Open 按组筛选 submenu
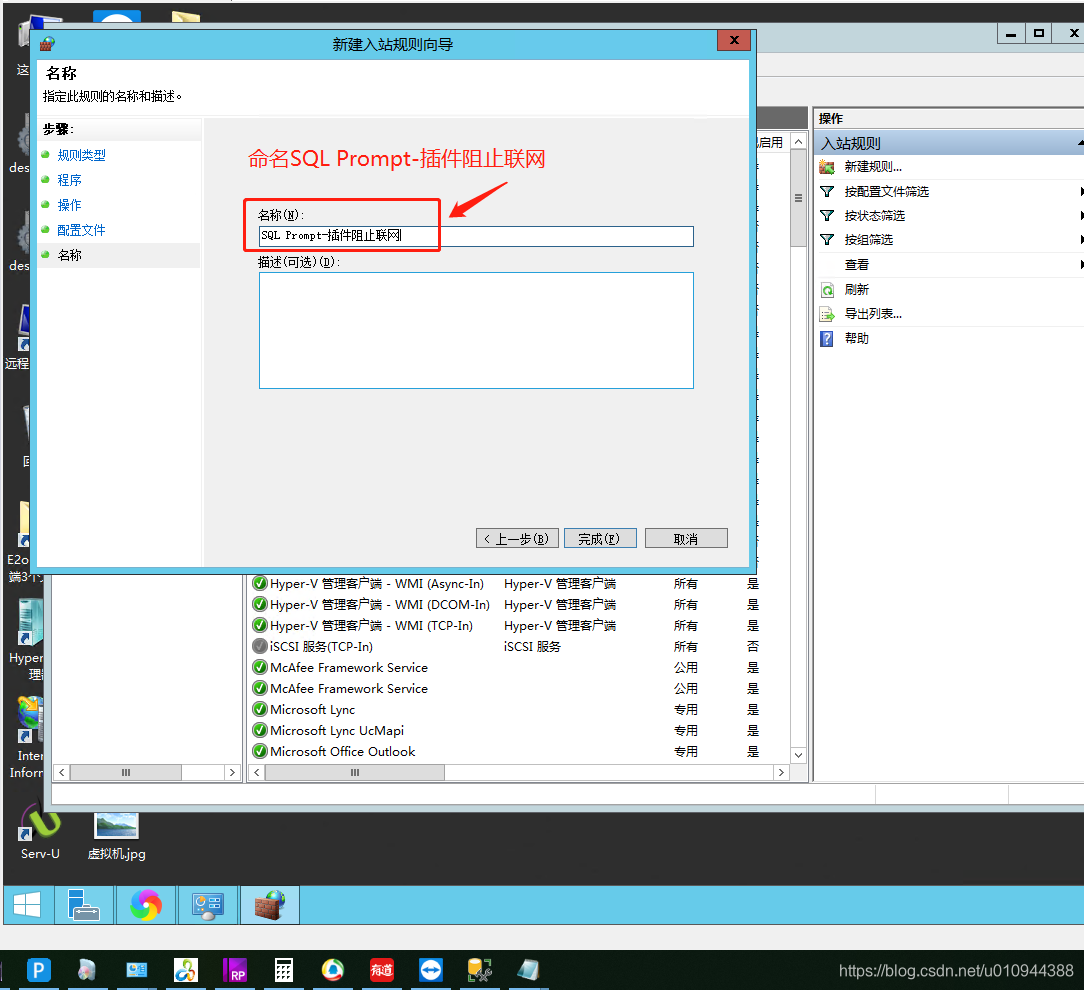This screenshot has width=1084, height=990. [x=868, y=240]
